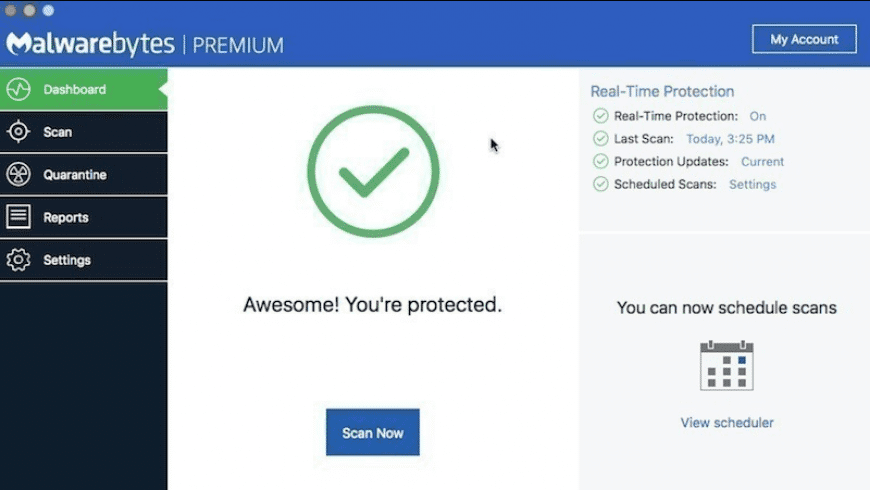870x490 pixels.
Task: Click the Dashboard pulse icon in sidebar
Action: click(18, 90)
